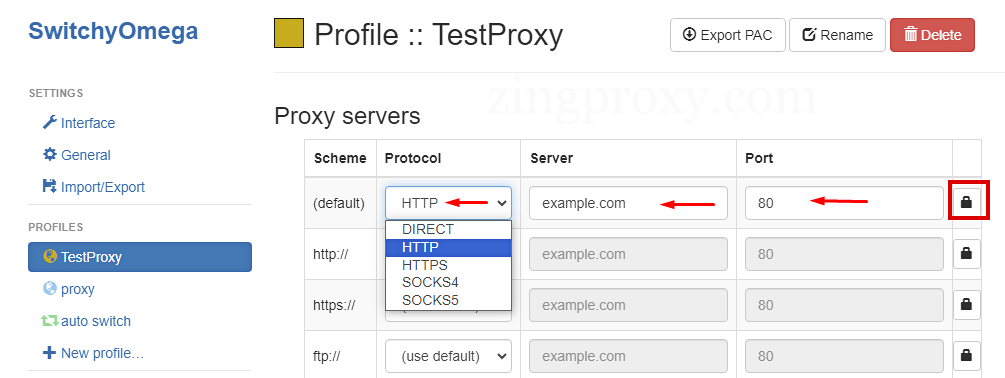Click the http:// scheme label
1005x378 pixels.
(331, 254)
